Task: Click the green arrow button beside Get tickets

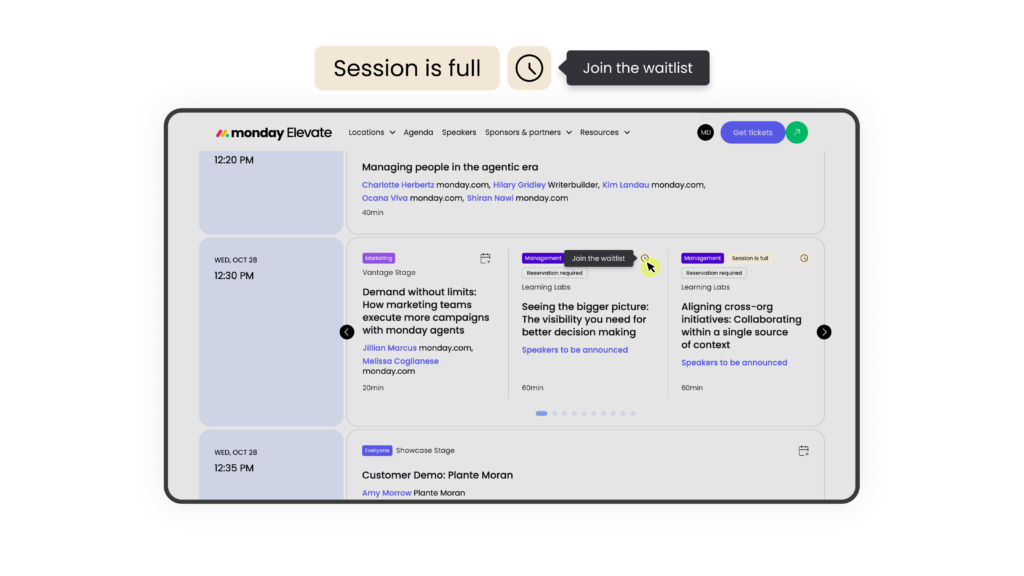Action: [x=797, y=132]
